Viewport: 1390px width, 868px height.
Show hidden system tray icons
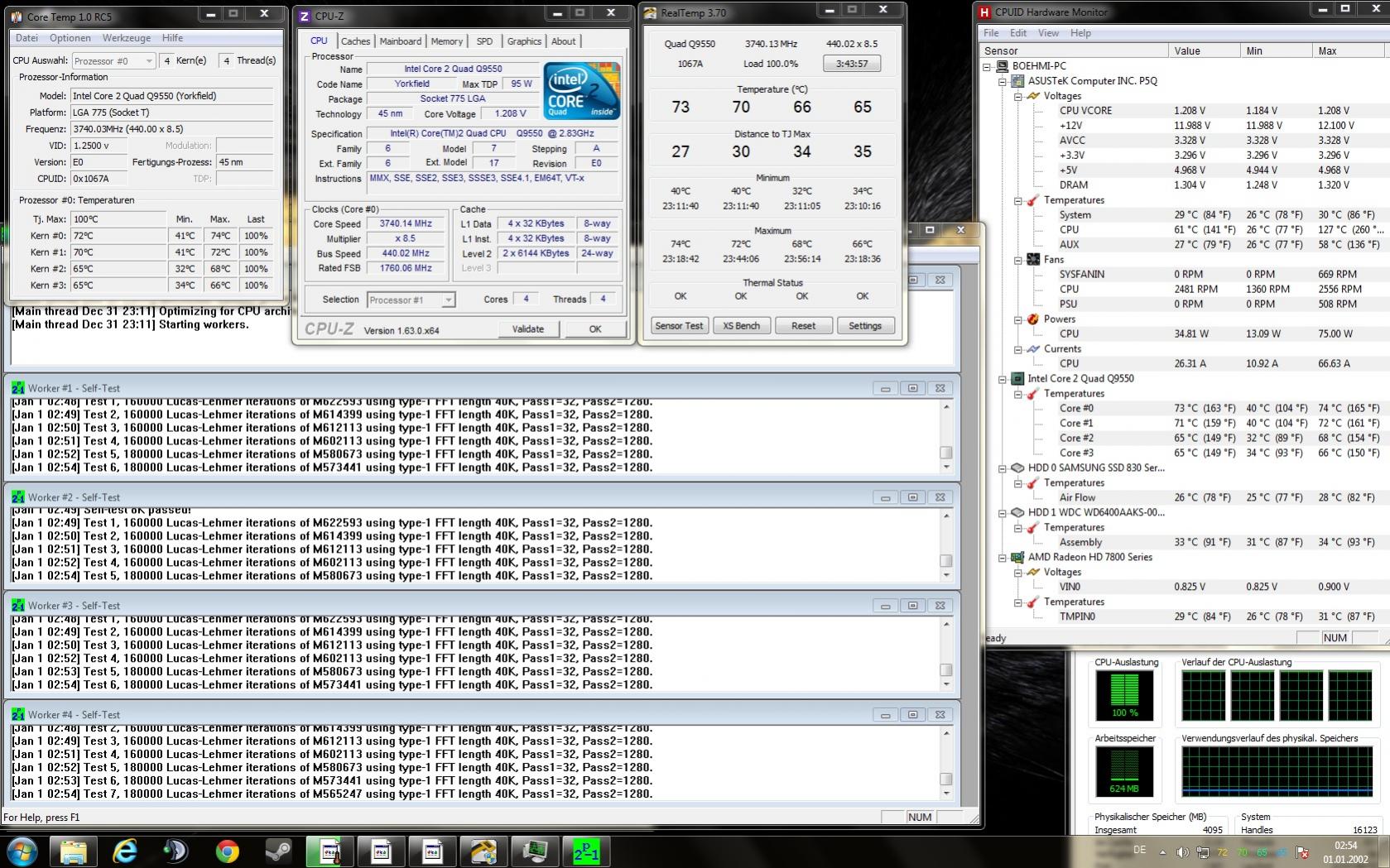point(1162,852)
